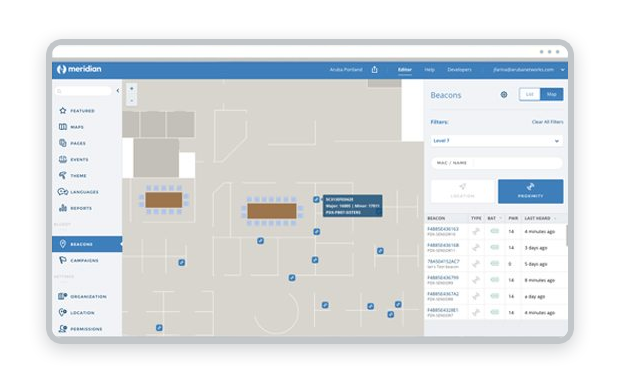Click battery icon in the 'a day ago' row

[494, 296]
